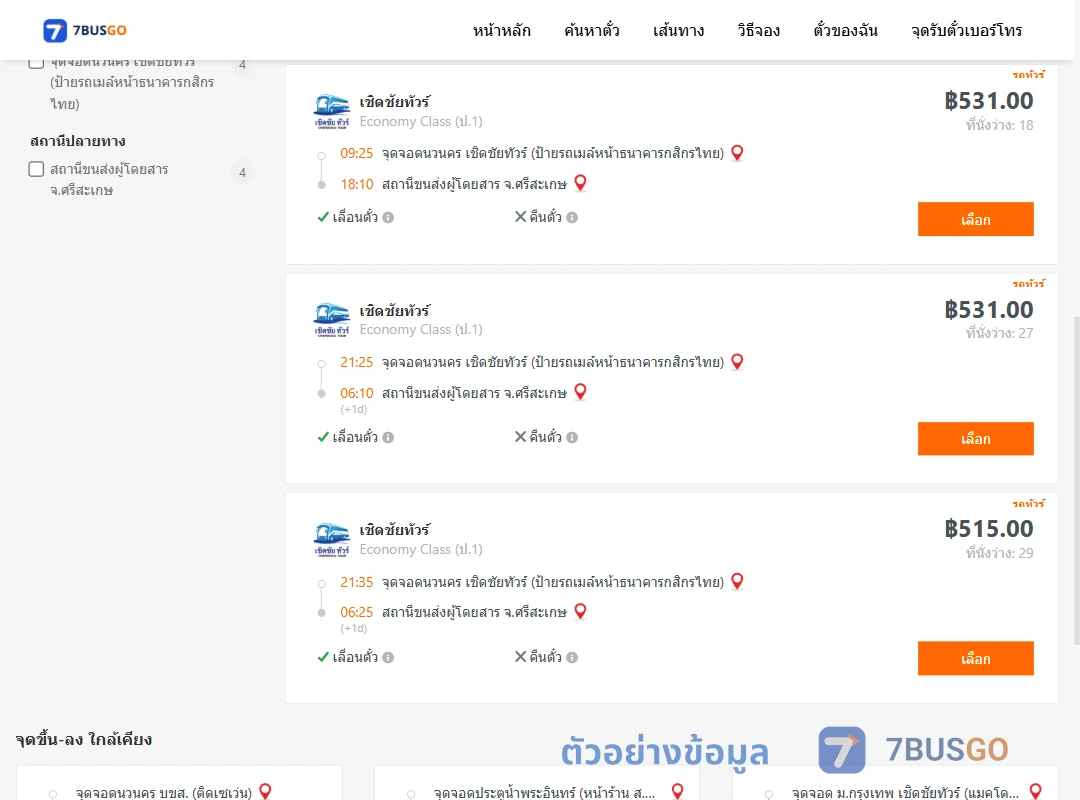Open the เส้นทาง menu item
Viewport: 1080px width, 800px height.
point(678,30)
